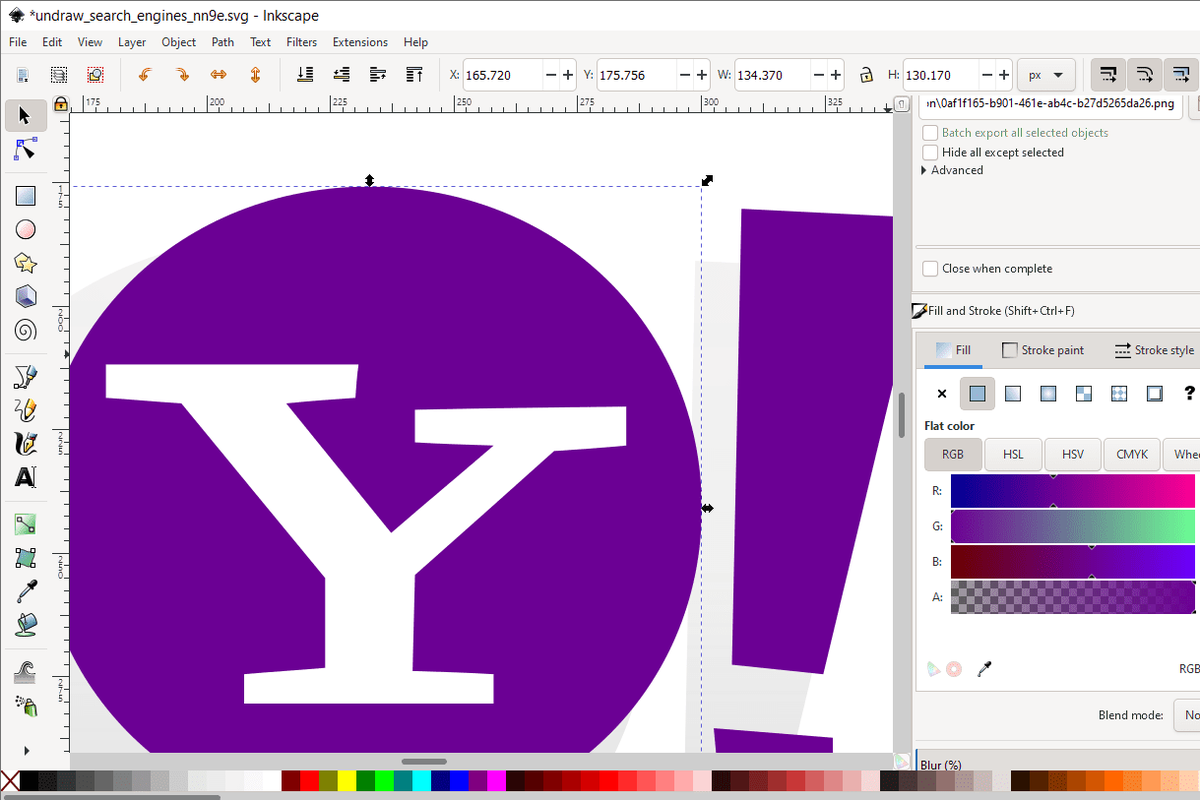Open the Path menu
Screen dimensions: 1200x800
(223, 42)
